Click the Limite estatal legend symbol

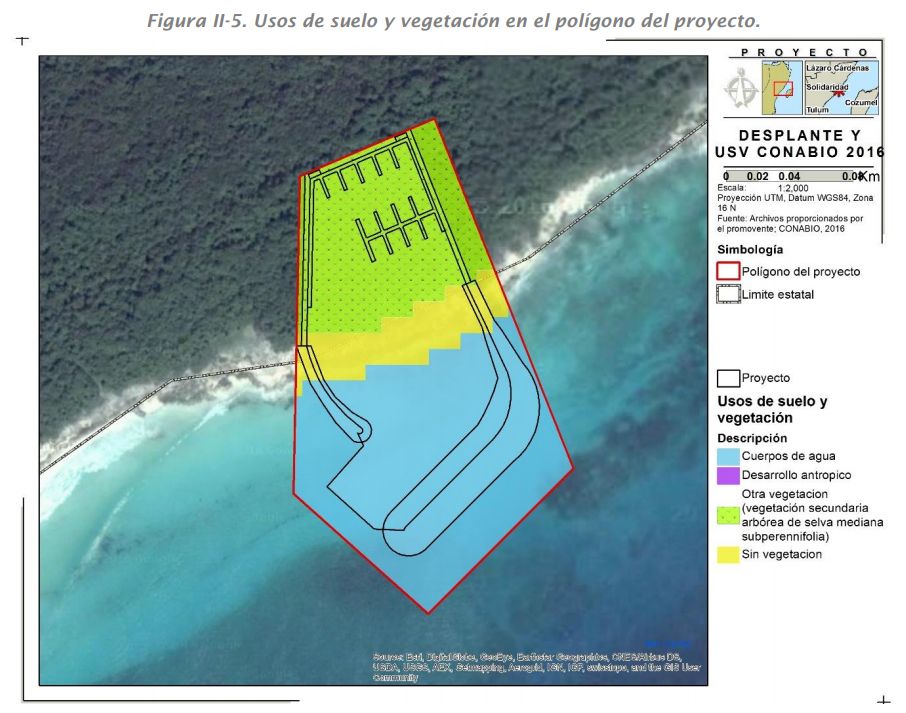[x=728, y=295]
